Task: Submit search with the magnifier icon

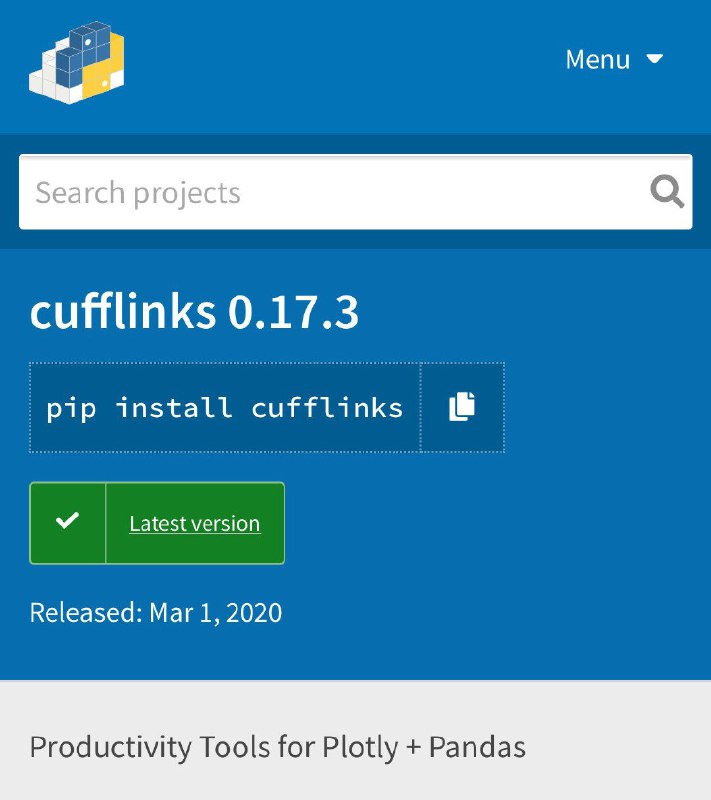Action: (x=667, y=192)
